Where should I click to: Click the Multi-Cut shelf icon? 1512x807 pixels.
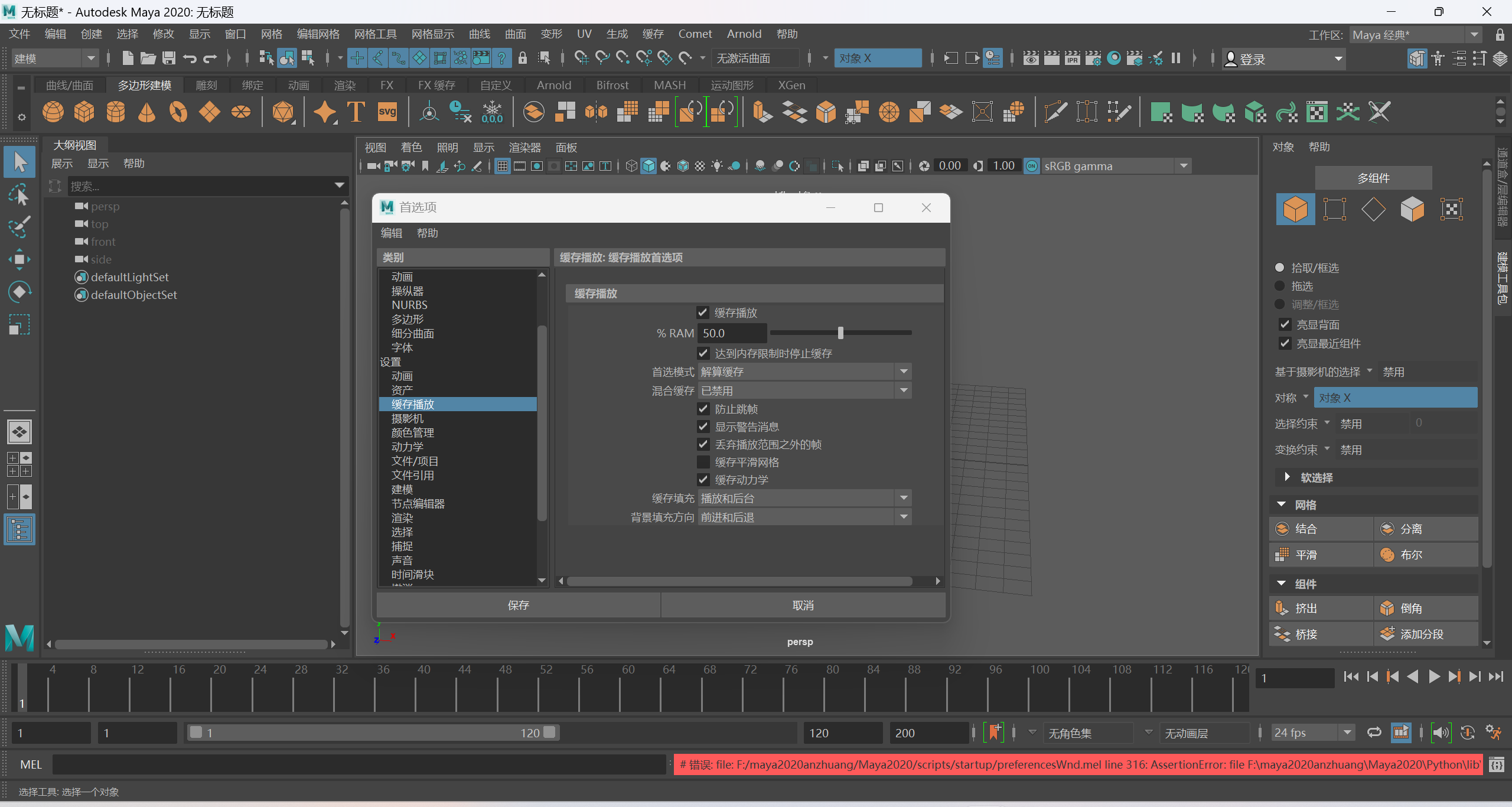(x=1055, y=111)
